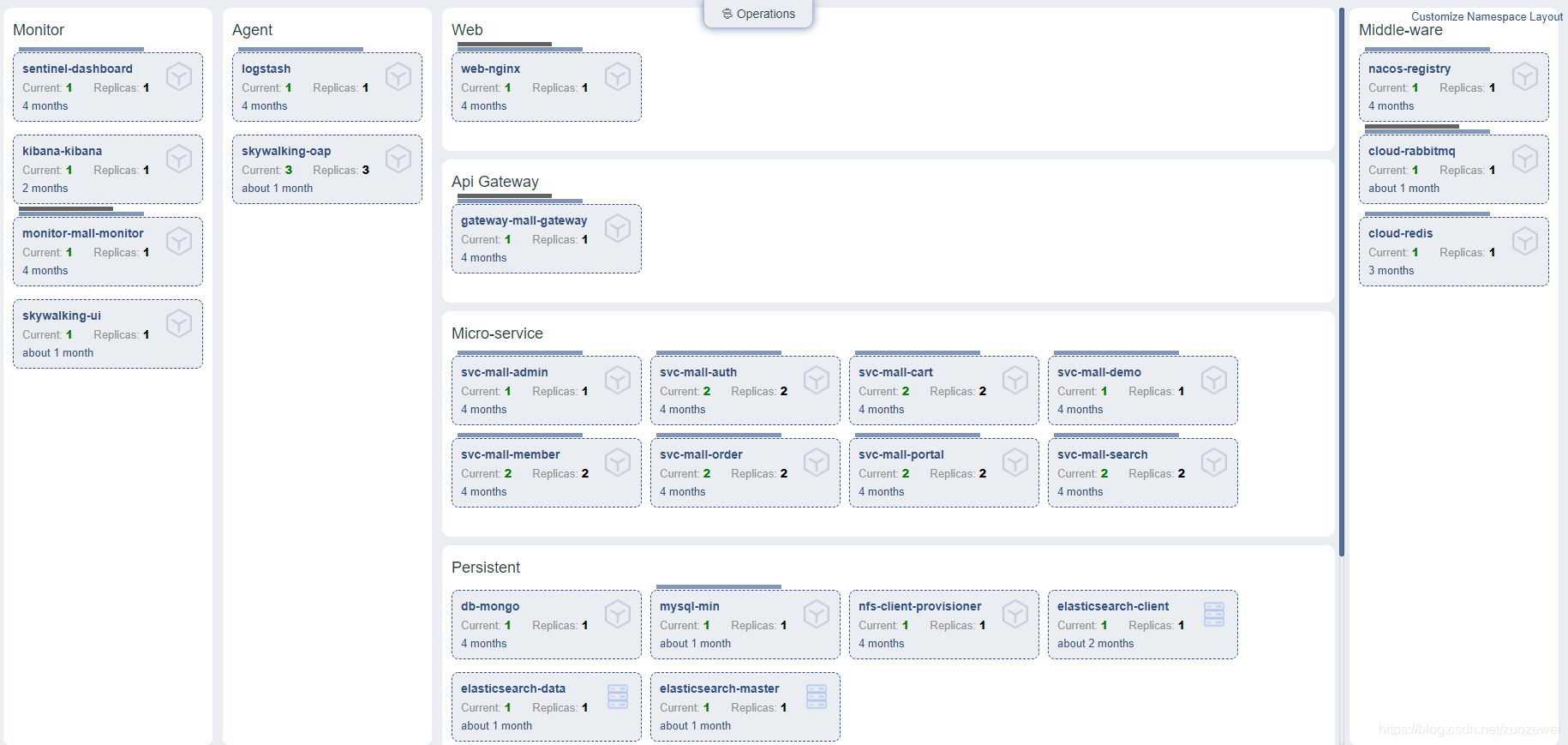This screenshot has height=745, width=1568.
Task: Click the vertical scrollbar beside Middle-ware
Action: [x=1342, y=283]
